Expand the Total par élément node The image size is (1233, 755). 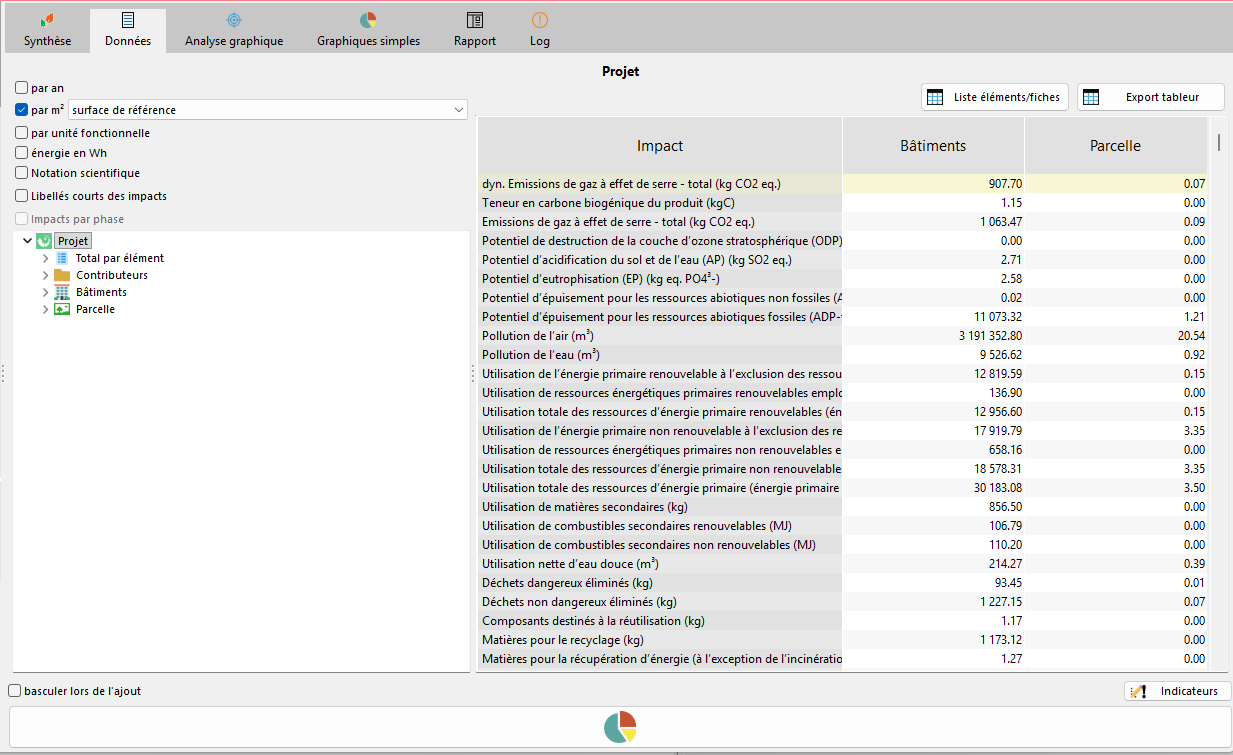click(x=46, y=258)
